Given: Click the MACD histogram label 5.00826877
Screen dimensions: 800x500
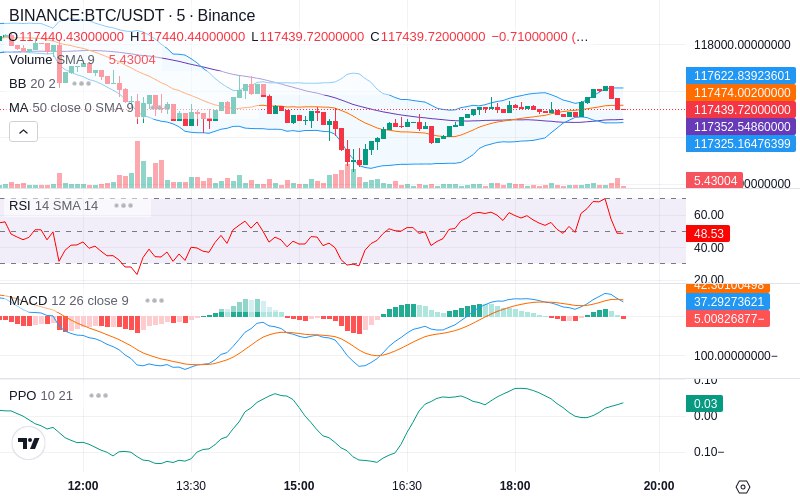Looking at the screenshot, I should click(728, 319).
